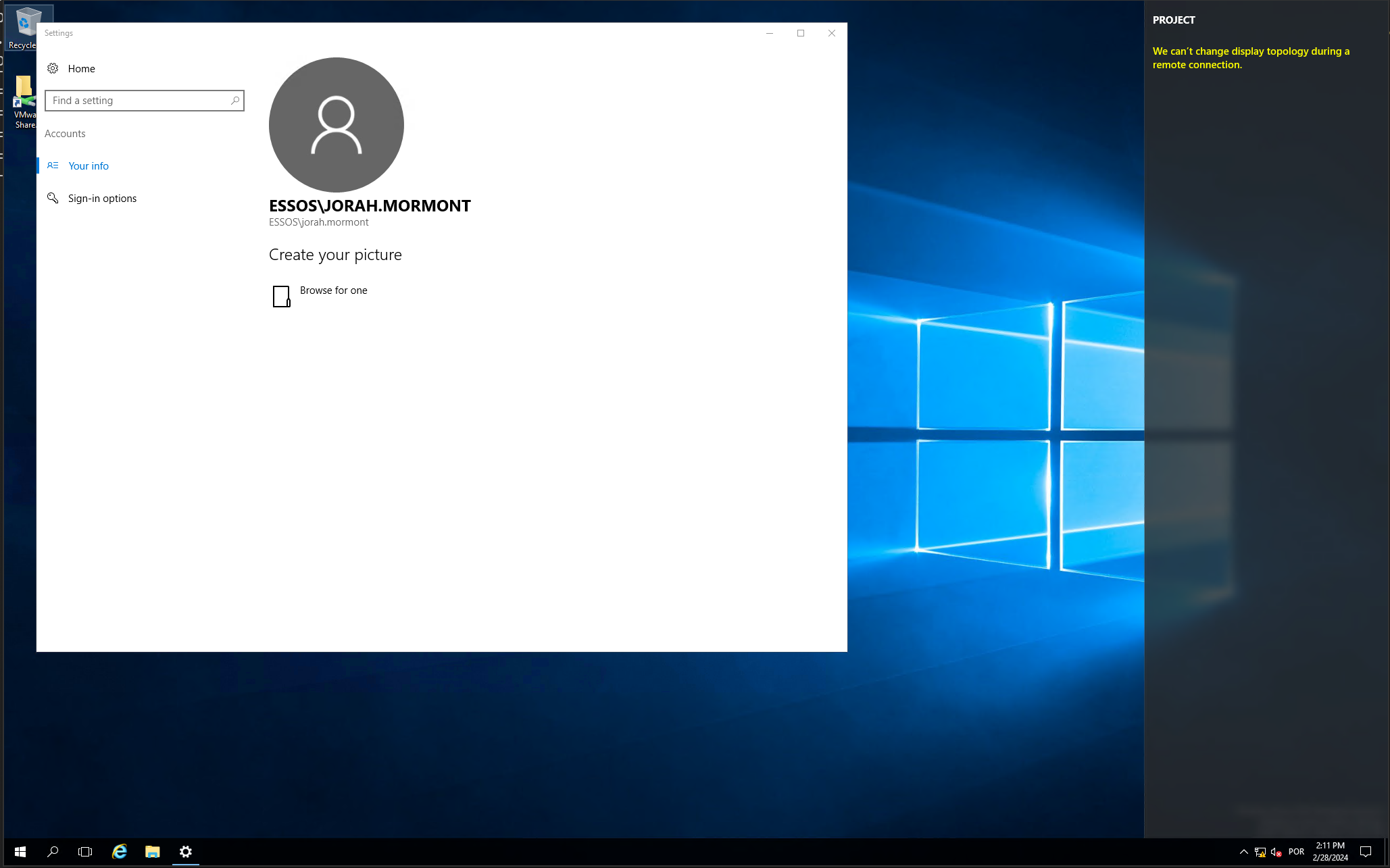Screen dimensions: 1390x868
Task: Expand the hidden system tray icons
Action: click(x=1243, y=852)
